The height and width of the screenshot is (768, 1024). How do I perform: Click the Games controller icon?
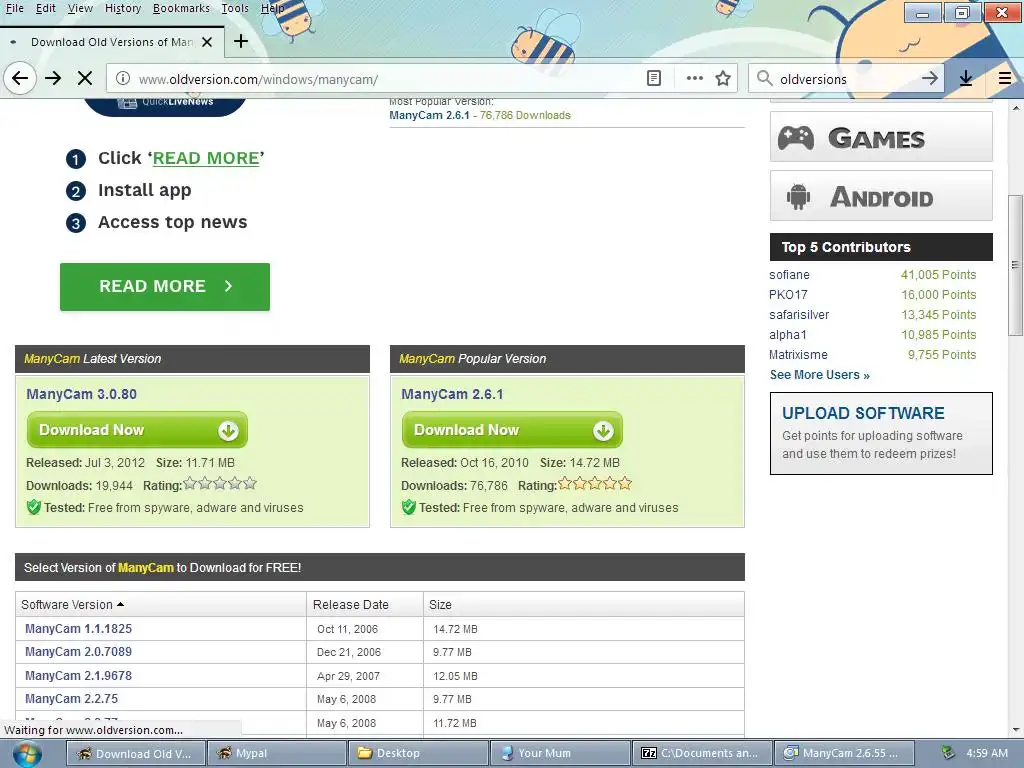pos(795,138)
